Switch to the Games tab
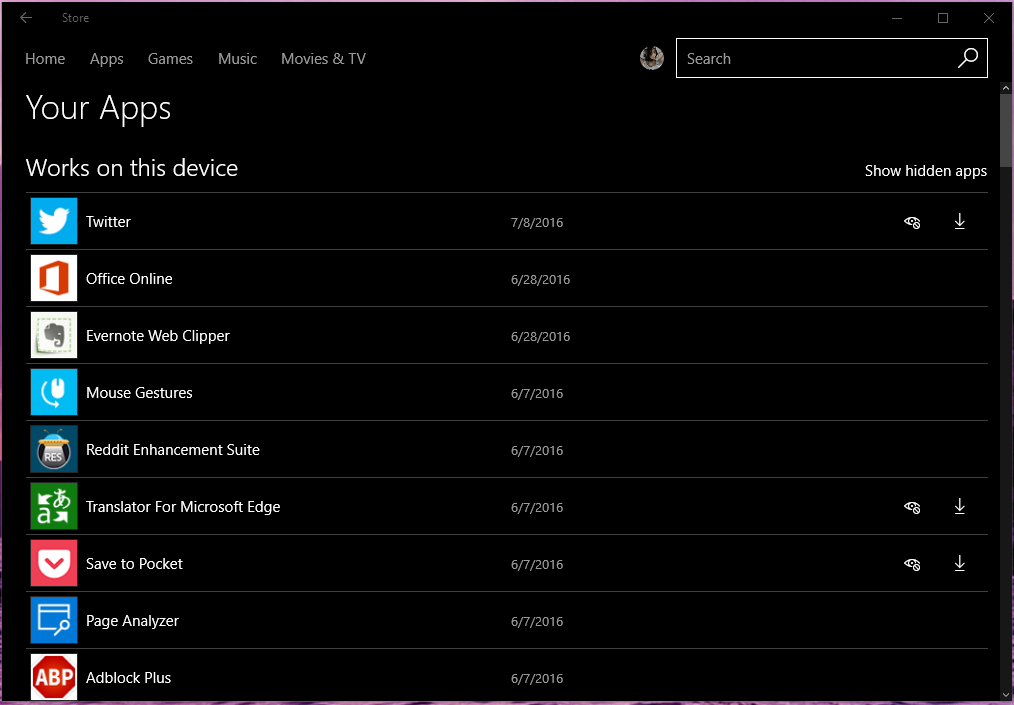Viewport: 1014px width, 705px height. [x=170, y=59]
